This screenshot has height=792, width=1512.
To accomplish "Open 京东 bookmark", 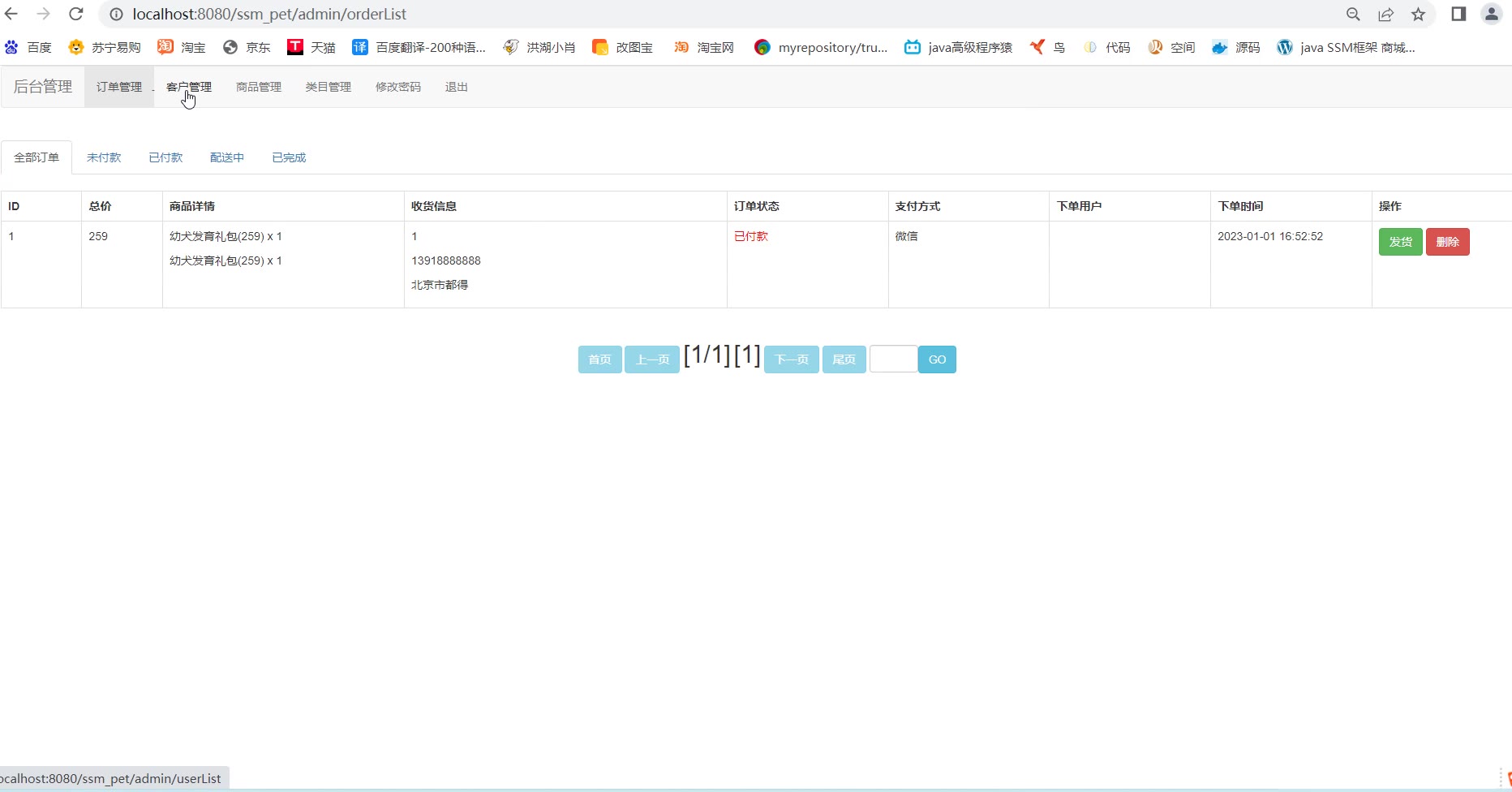I will (x=247, y=48).
